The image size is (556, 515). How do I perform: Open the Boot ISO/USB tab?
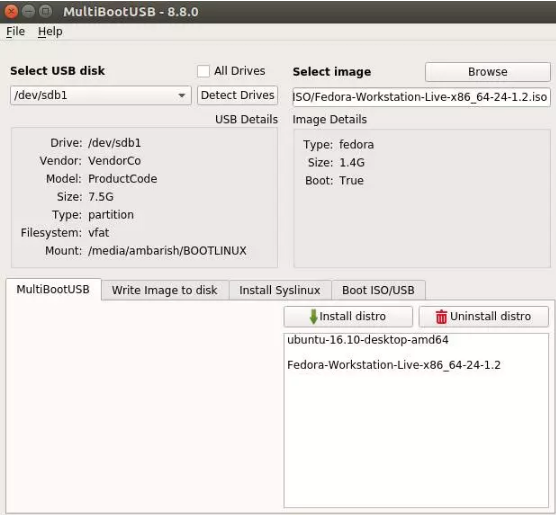[378, 290]
